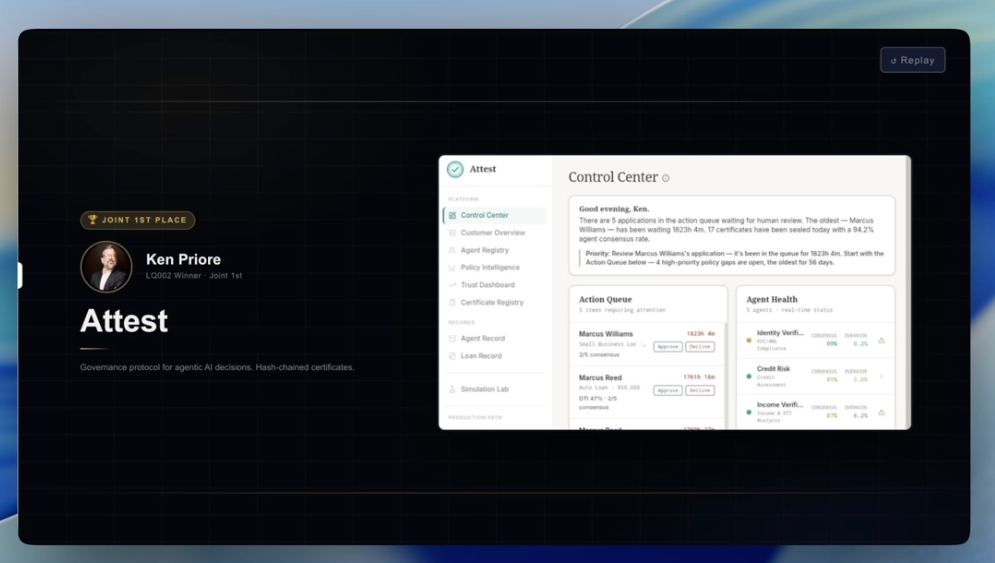Click the Replay button
Screen dimensions: 995x563
(x=913, y=60)
